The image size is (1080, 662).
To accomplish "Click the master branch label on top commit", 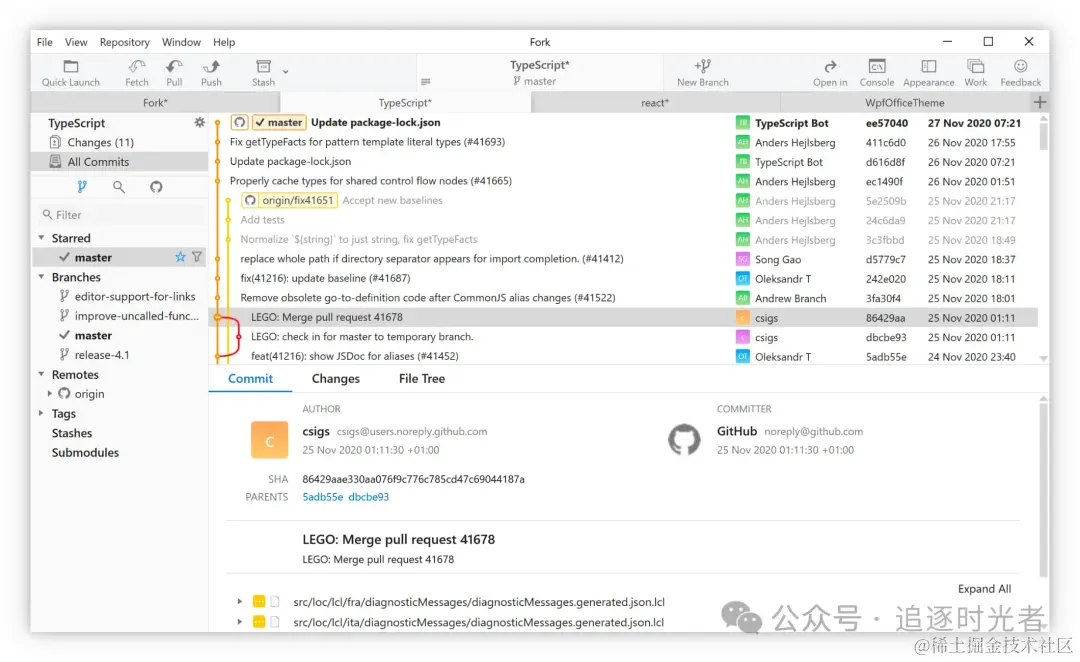I will click(x=279, y=123).
